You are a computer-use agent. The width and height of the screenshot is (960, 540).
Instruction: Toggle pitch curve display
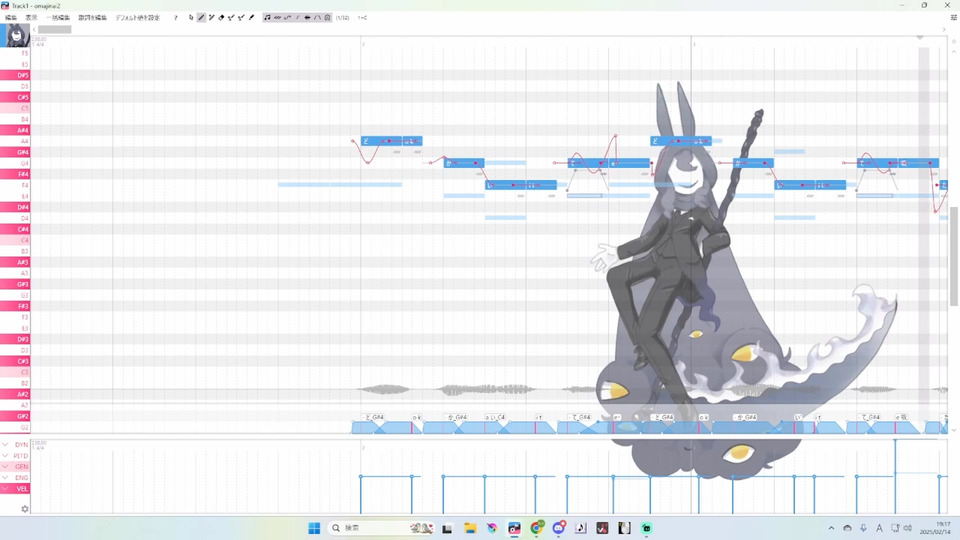(x=287, y=18)
